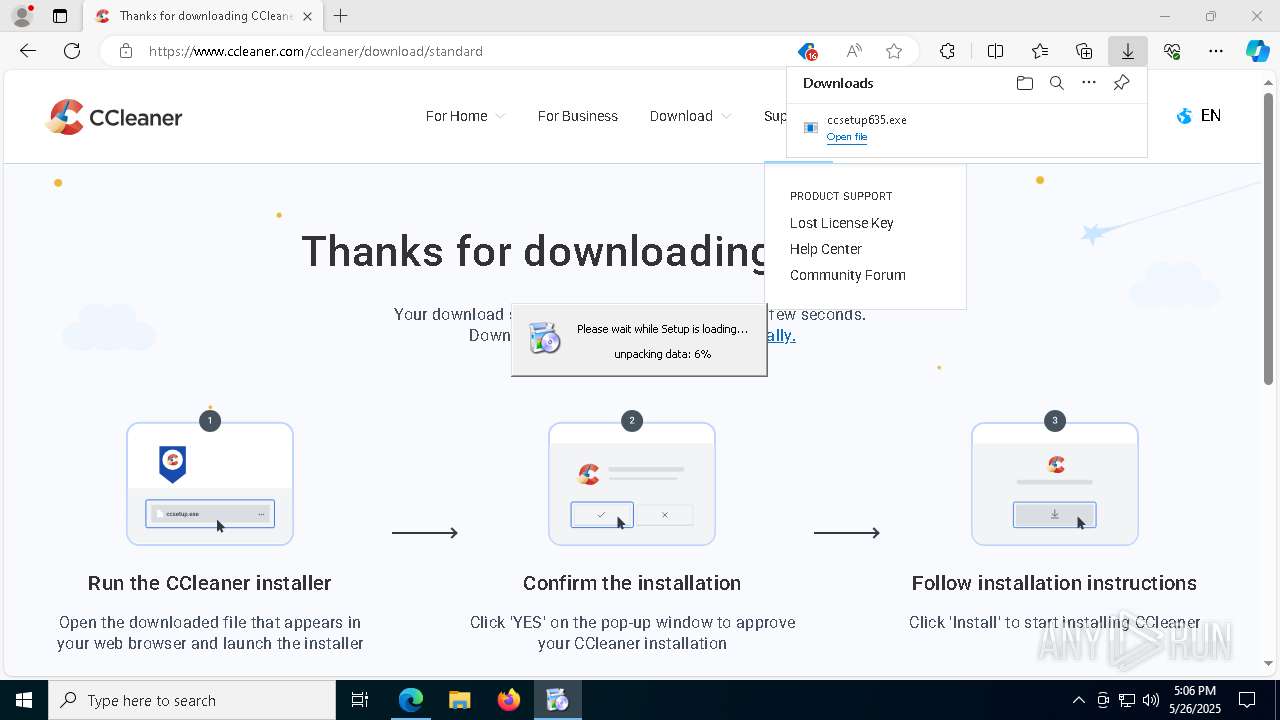Image resolution: width=1280 pixels, height=720 pixels.
Task: Click the address bar URL
Action: (316, 51)
